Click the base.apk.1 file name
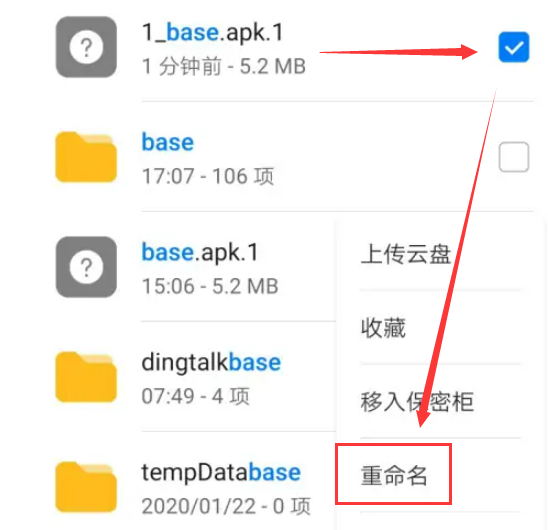The width and height of the screenshot is (548, 530). click(200, 253)
